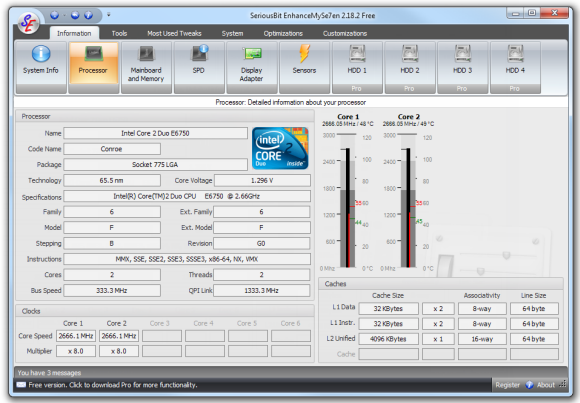Click Core 1 multiplier x 8.0

(76, 351)
